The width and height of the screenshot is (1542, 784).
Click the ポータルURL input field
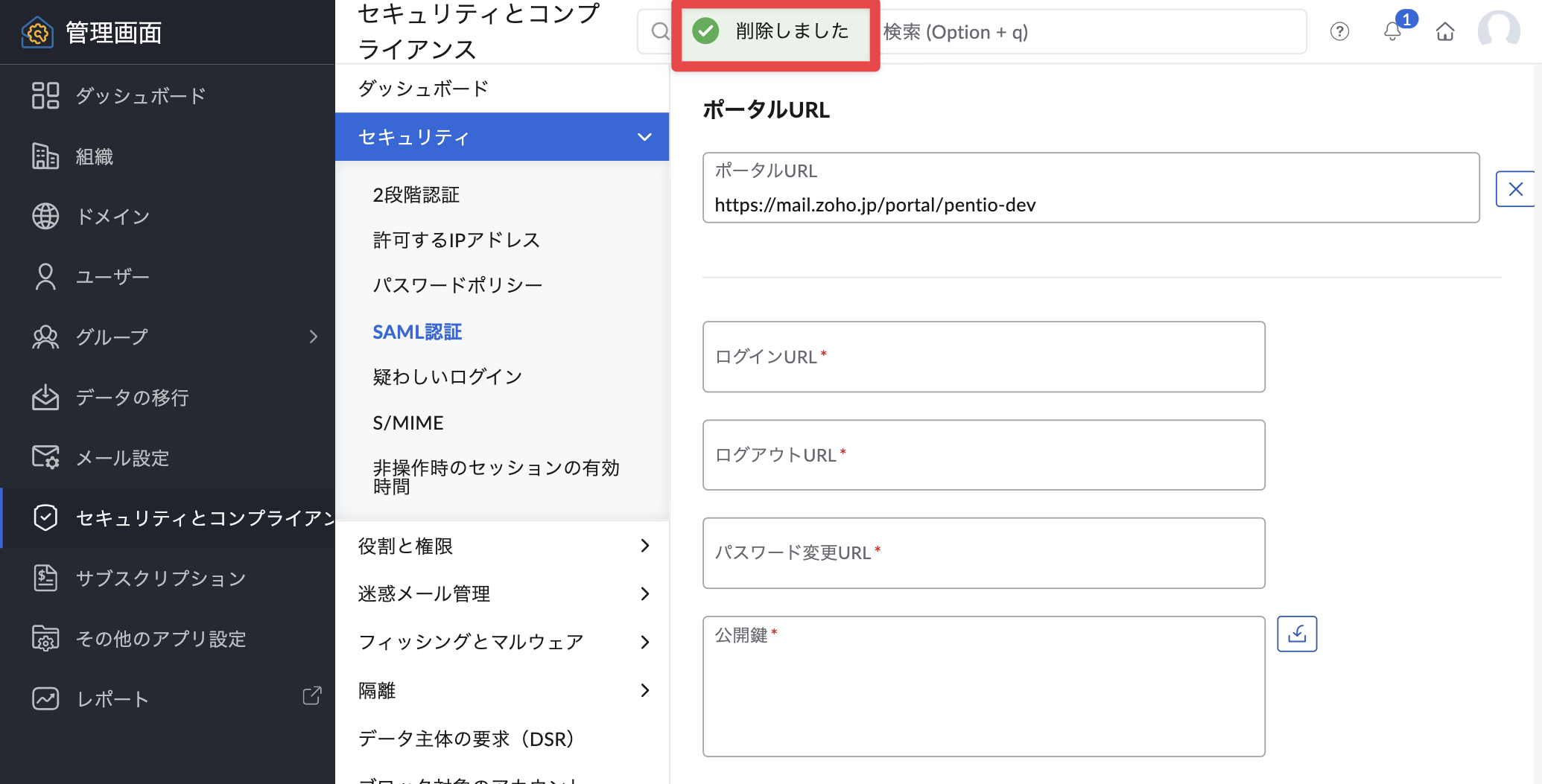[1091, 188]
